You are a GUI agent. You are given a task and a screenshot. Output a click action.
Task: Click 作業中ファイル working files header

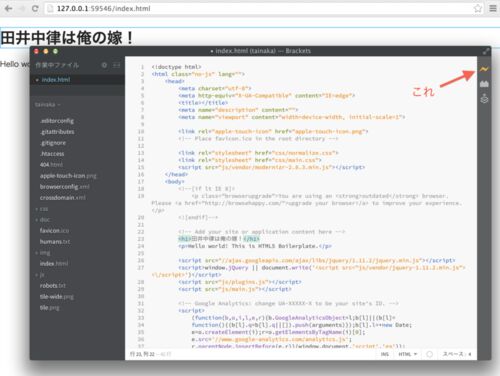tap(57, 65)
